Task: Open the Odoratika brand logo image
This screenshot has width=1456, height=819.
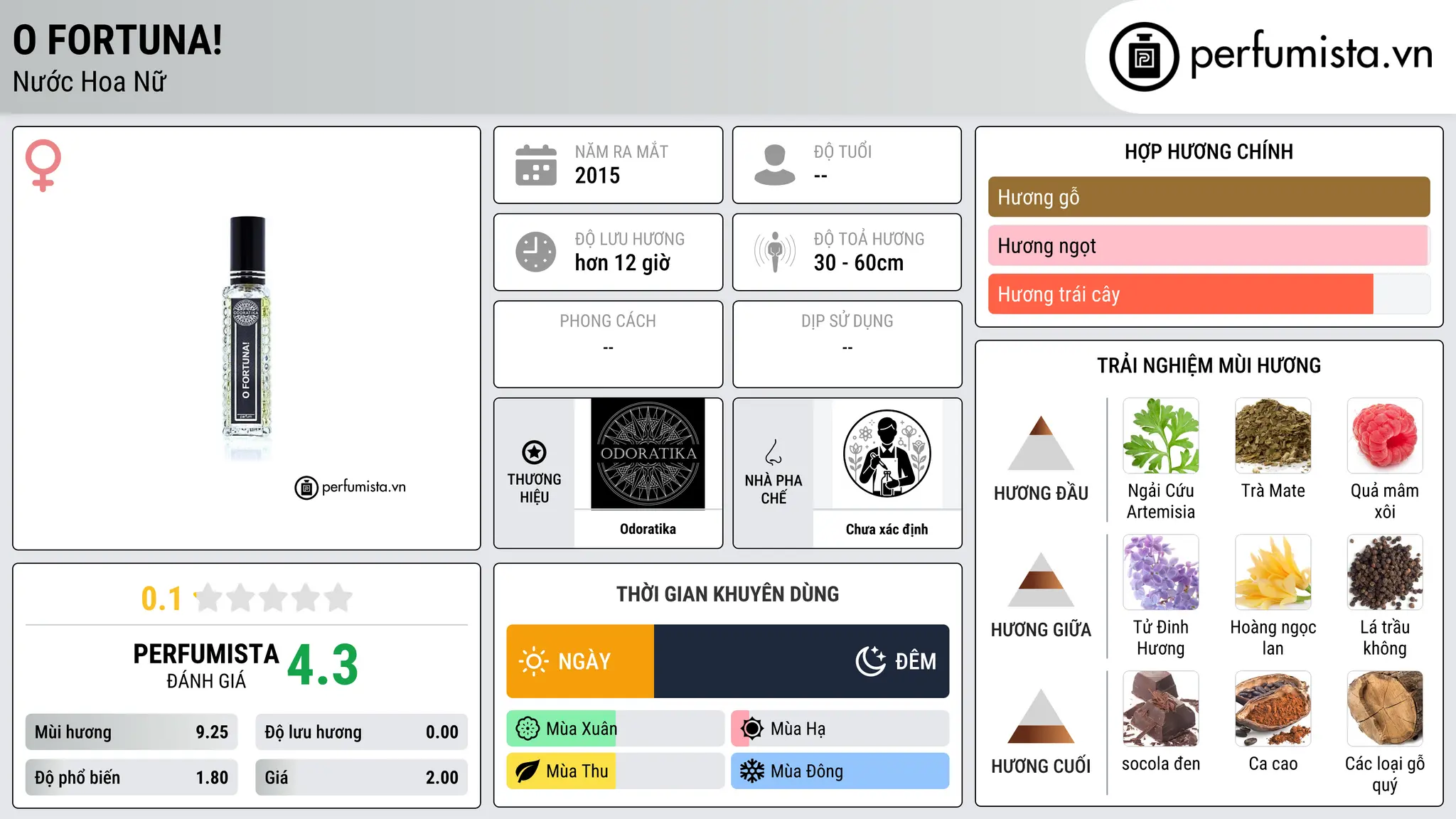Action: point(648,454)
